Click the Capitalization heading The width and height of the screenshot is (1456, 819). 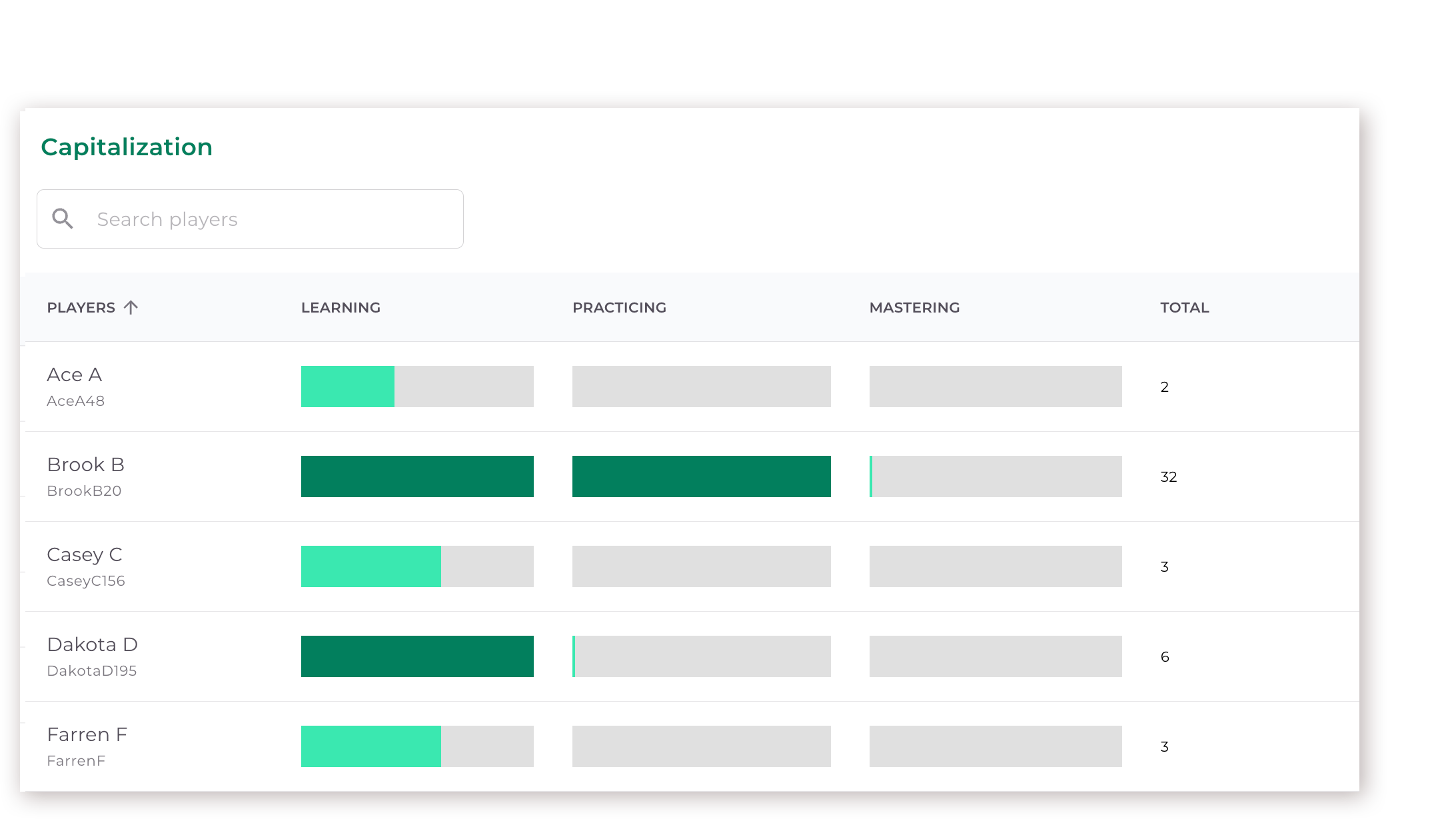click(x=127, y=147)
